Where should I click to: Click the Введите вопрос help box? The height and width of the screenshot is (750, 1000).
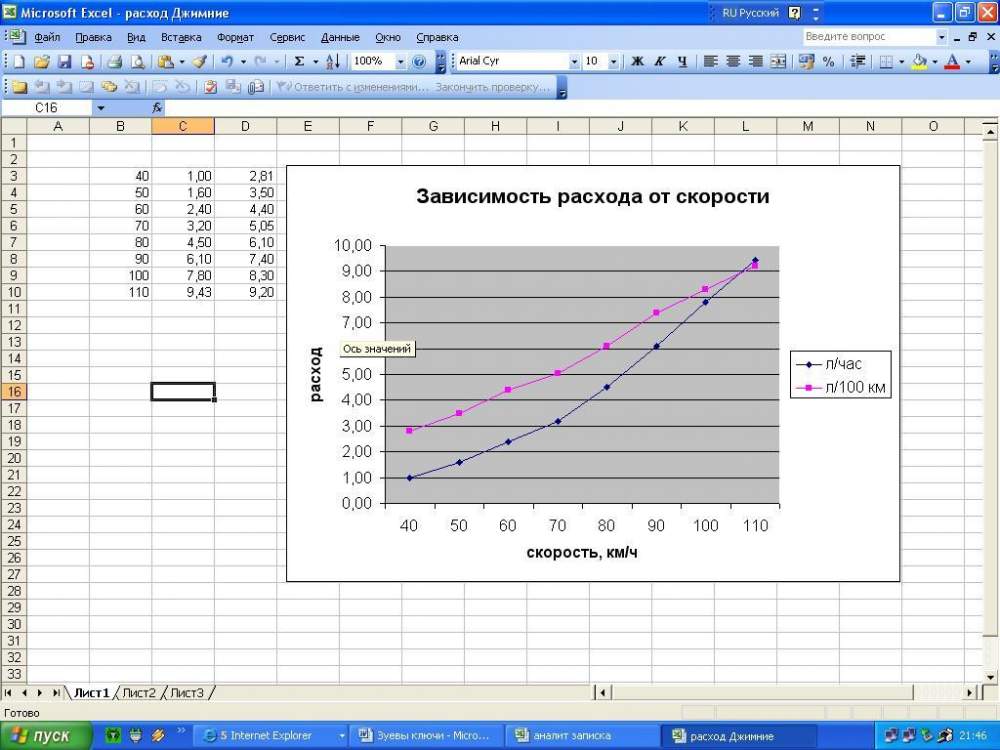click(x=868, y=36)
